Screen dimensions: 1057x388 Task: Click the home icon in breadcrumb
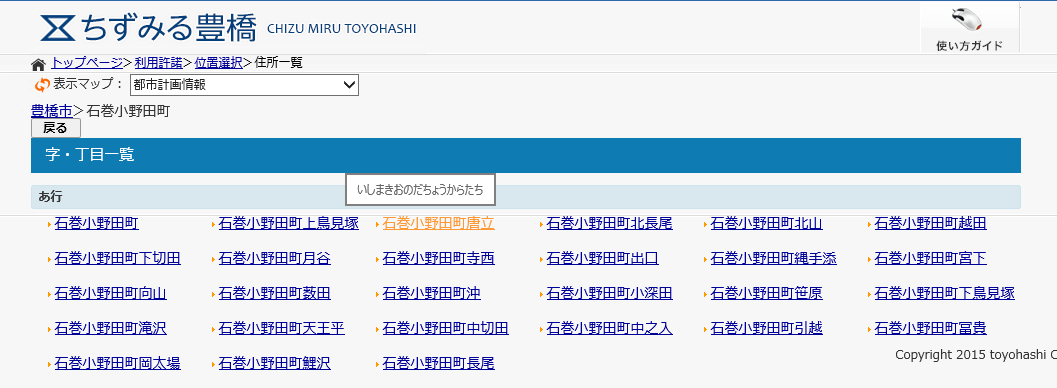click(x=38, y=64)
